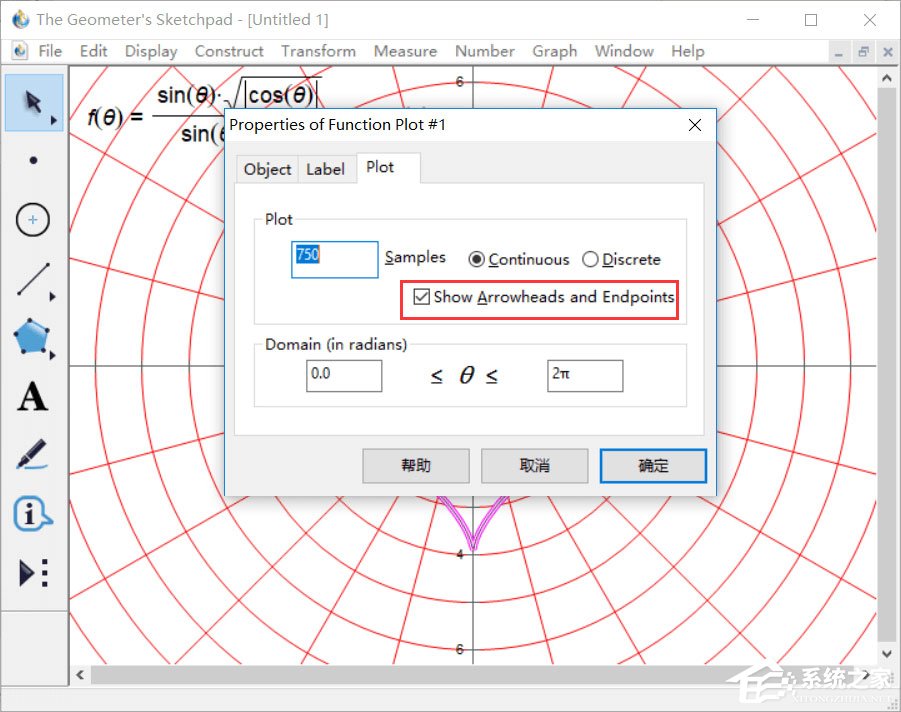Switch to the Object tab

point(267,169)
